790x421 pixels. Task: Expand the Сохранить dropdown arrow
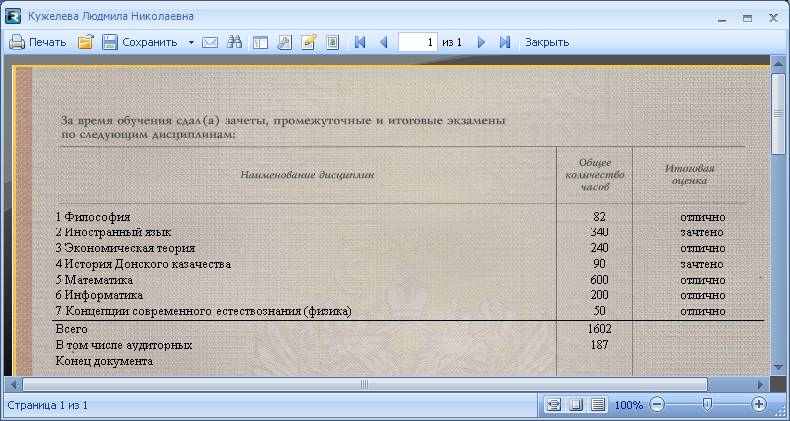pos(191,43)
